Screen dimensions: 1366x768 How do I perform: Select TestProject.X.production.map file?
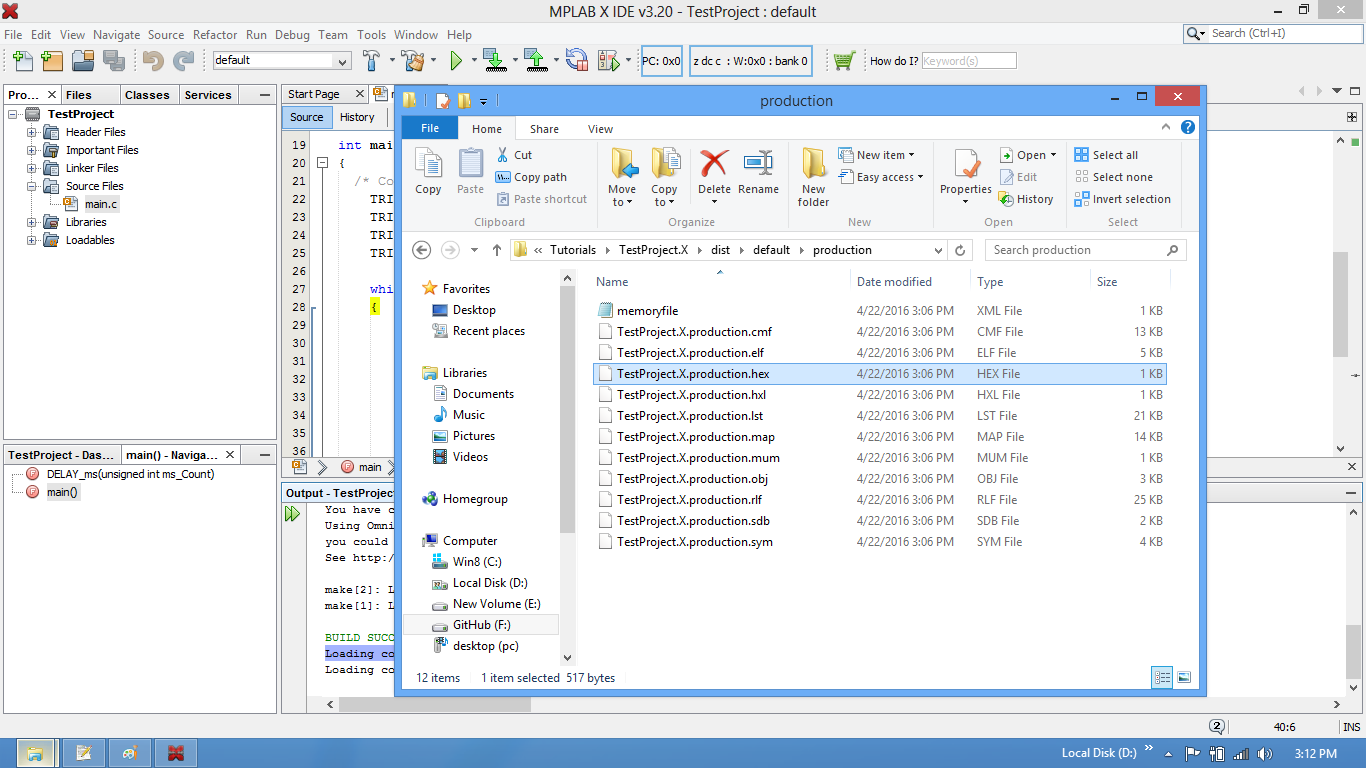695,437
